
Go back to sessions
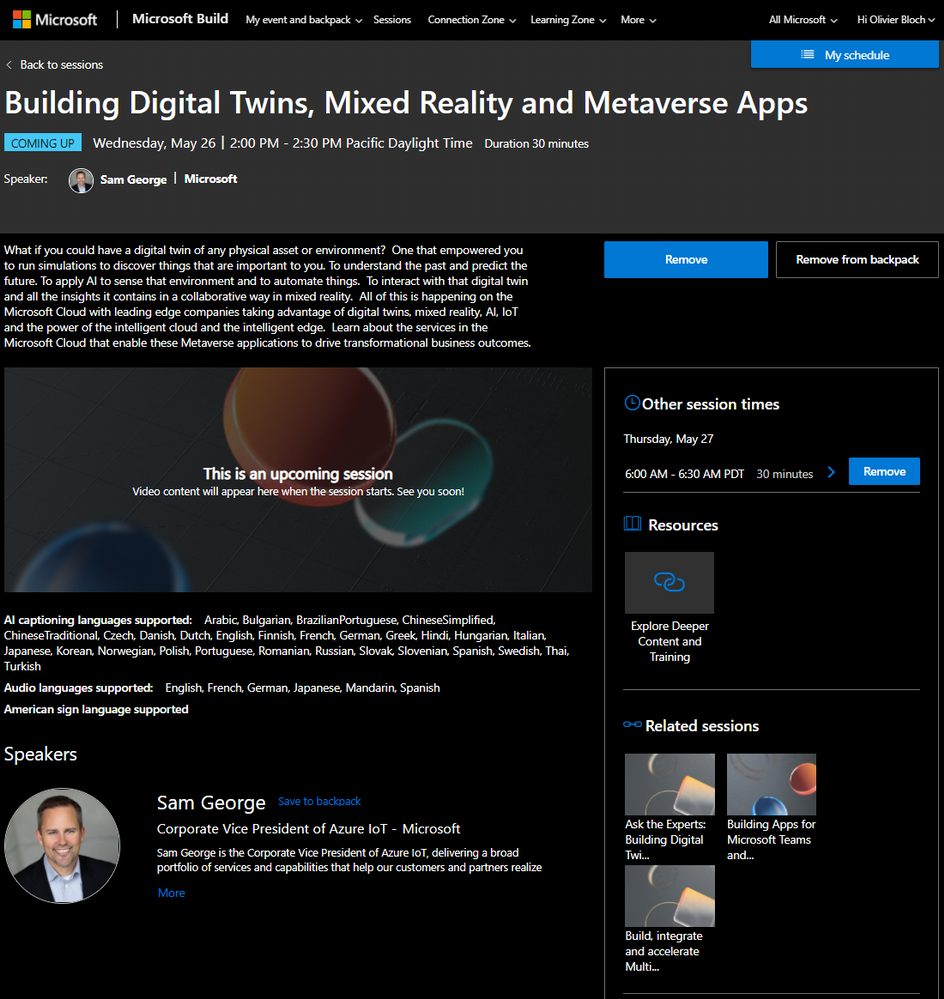61,65
